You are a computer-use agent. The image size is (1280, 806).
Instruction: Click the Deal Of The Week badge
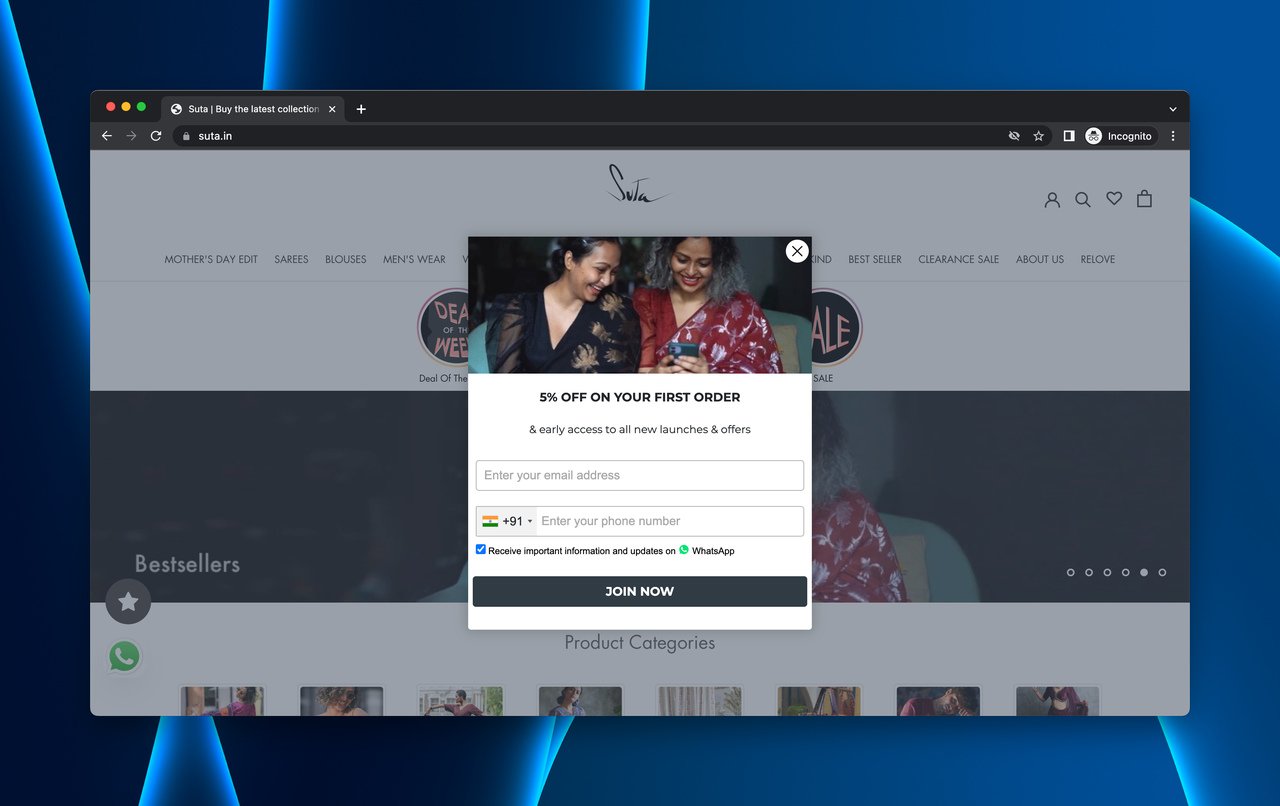(x=443, y=328)
